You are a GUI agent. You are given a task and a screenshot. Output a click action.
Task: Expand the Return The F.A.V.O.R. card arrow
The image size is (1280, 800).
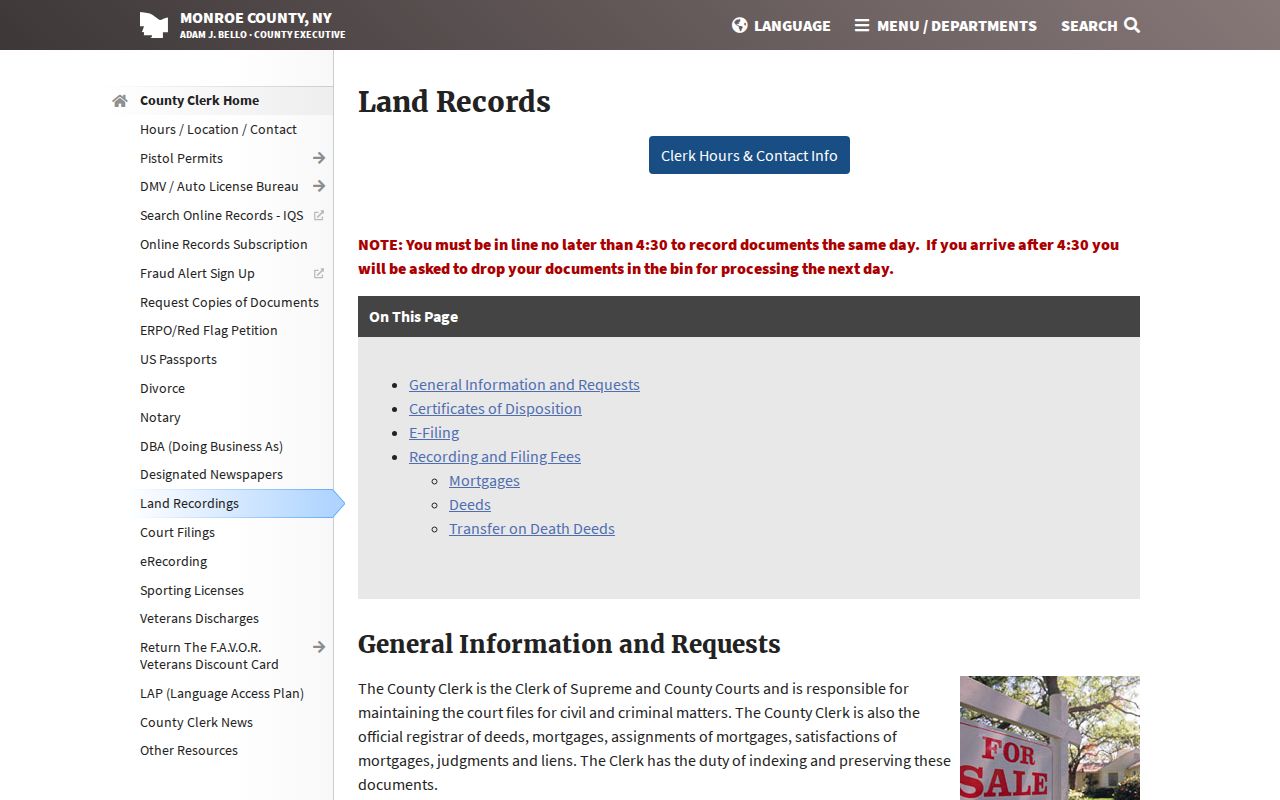point(319,647)
